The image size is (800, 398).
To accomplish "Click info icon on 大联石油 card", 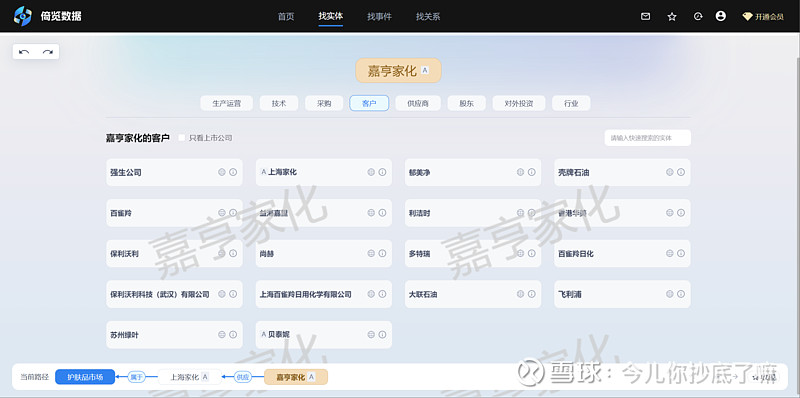I will click(x=532, y=294).
